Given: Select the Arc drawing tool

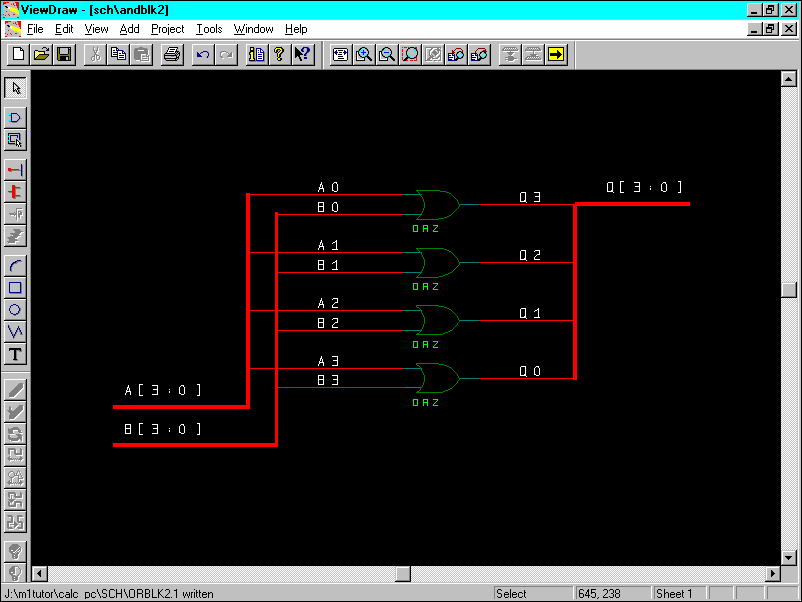Looking at the screenshot, I should coord(15,266).
